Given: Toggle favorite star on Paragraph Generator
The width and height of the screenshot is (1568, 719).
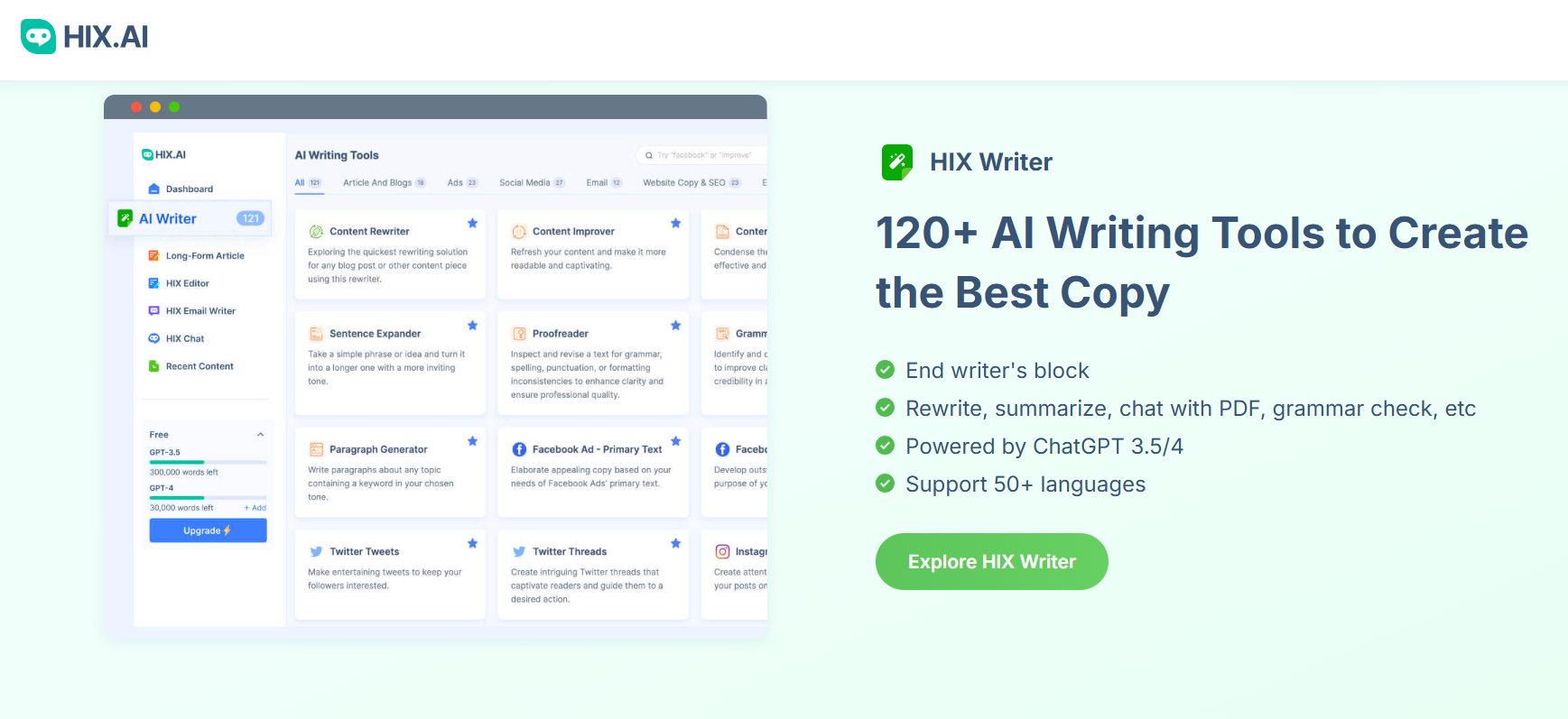Looking at the screenshot, I should [472, 441].
